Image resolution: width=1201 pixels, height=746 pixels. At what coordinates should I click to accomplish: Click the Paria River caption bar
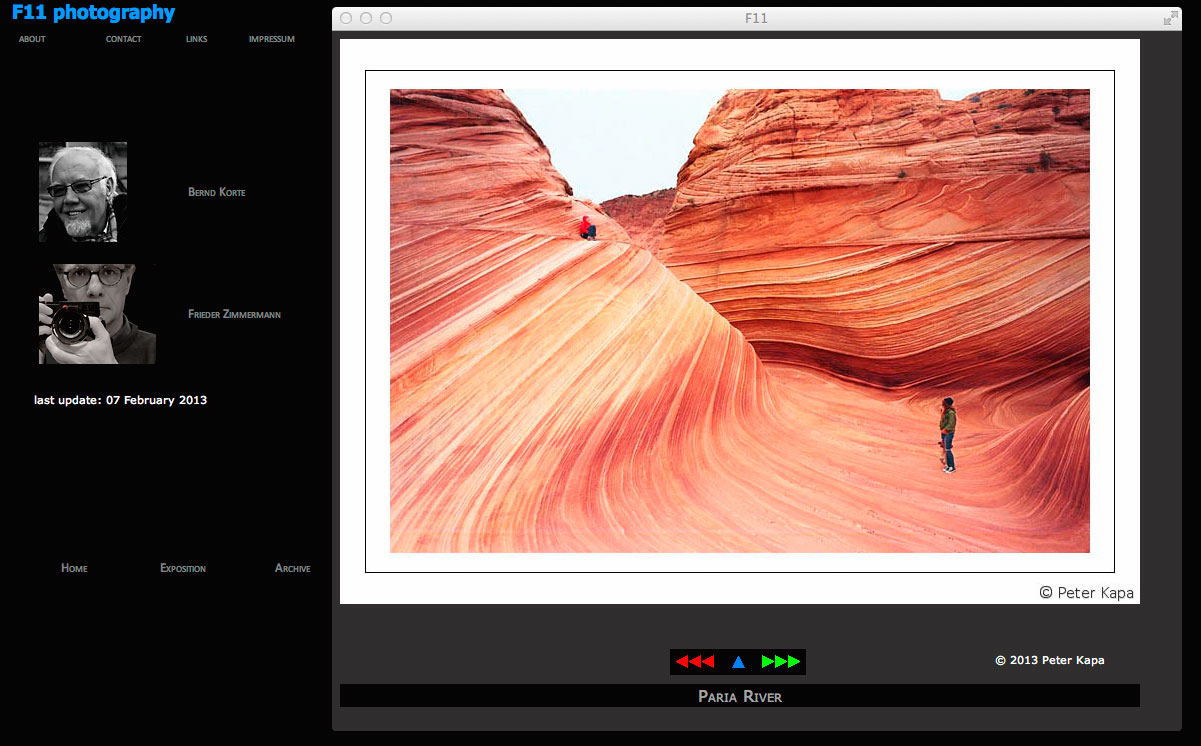[739, 696]
